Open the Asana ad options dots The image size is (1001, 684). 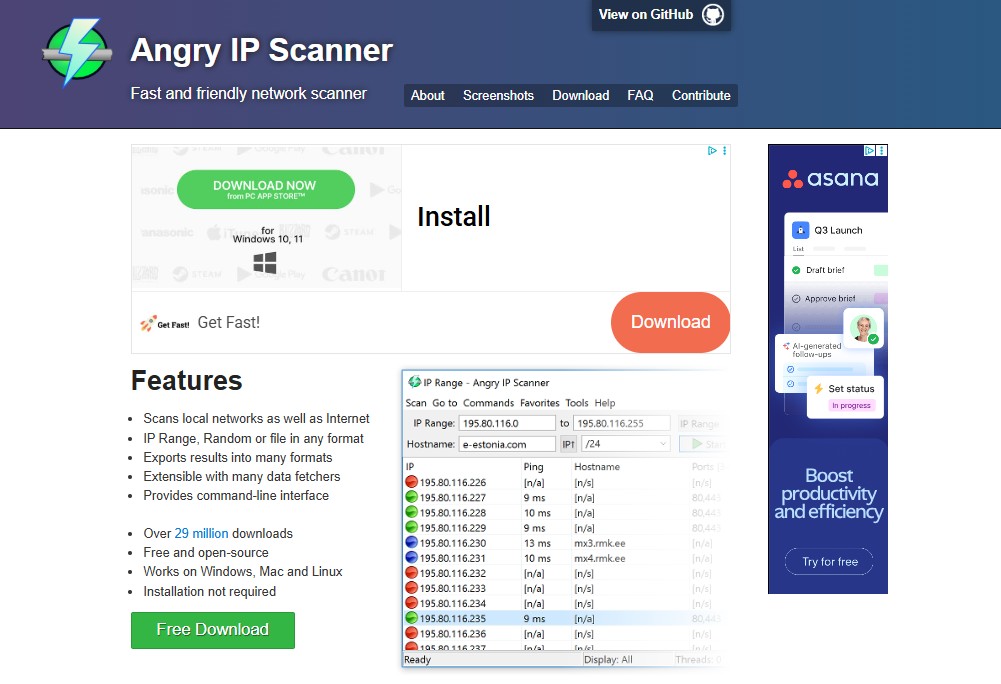(882, 151)
